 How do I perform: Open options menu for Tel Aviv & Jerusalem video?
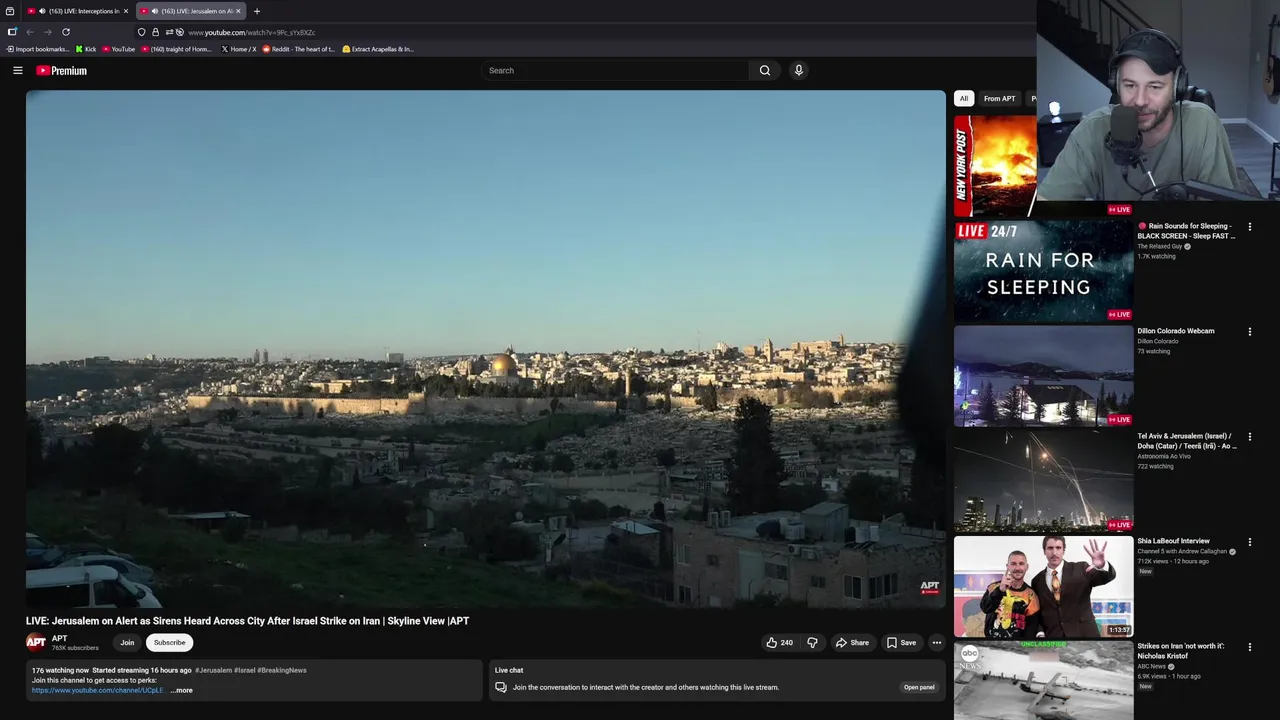(1249, 437)
